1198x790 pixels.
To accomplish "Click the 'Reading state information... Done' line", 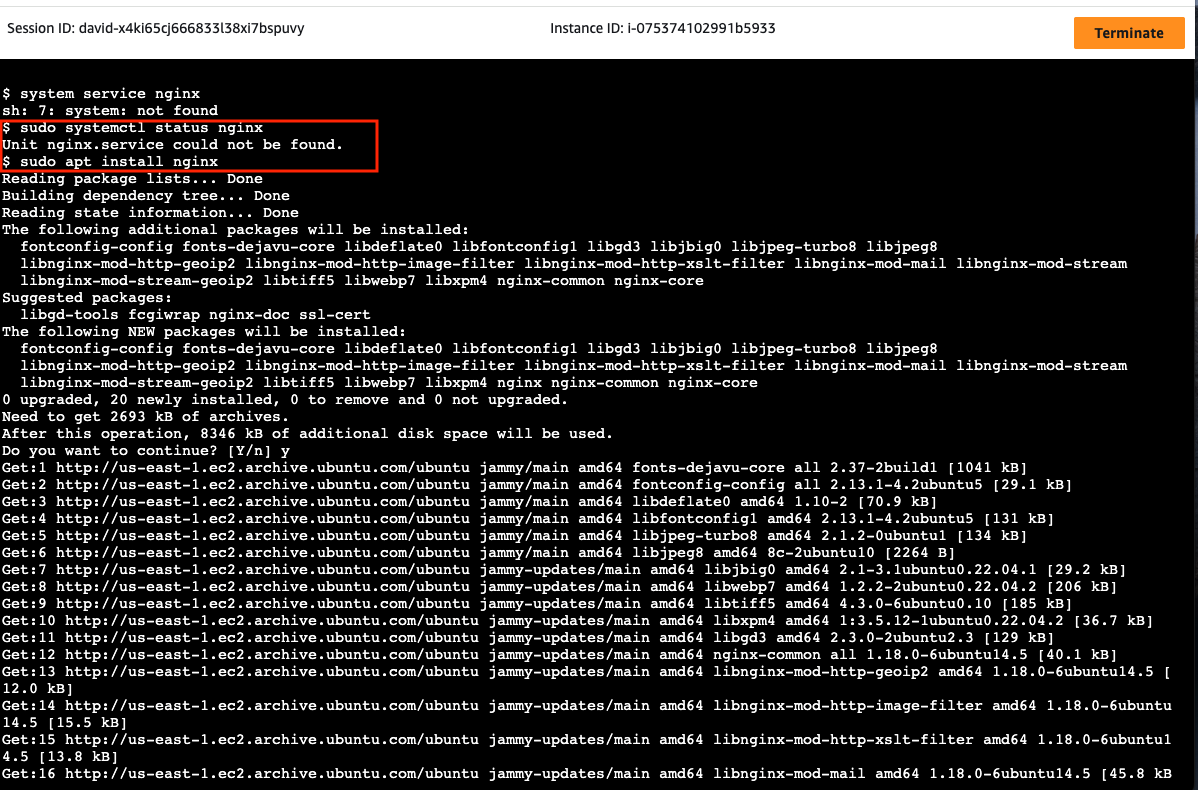I will 150,213.
